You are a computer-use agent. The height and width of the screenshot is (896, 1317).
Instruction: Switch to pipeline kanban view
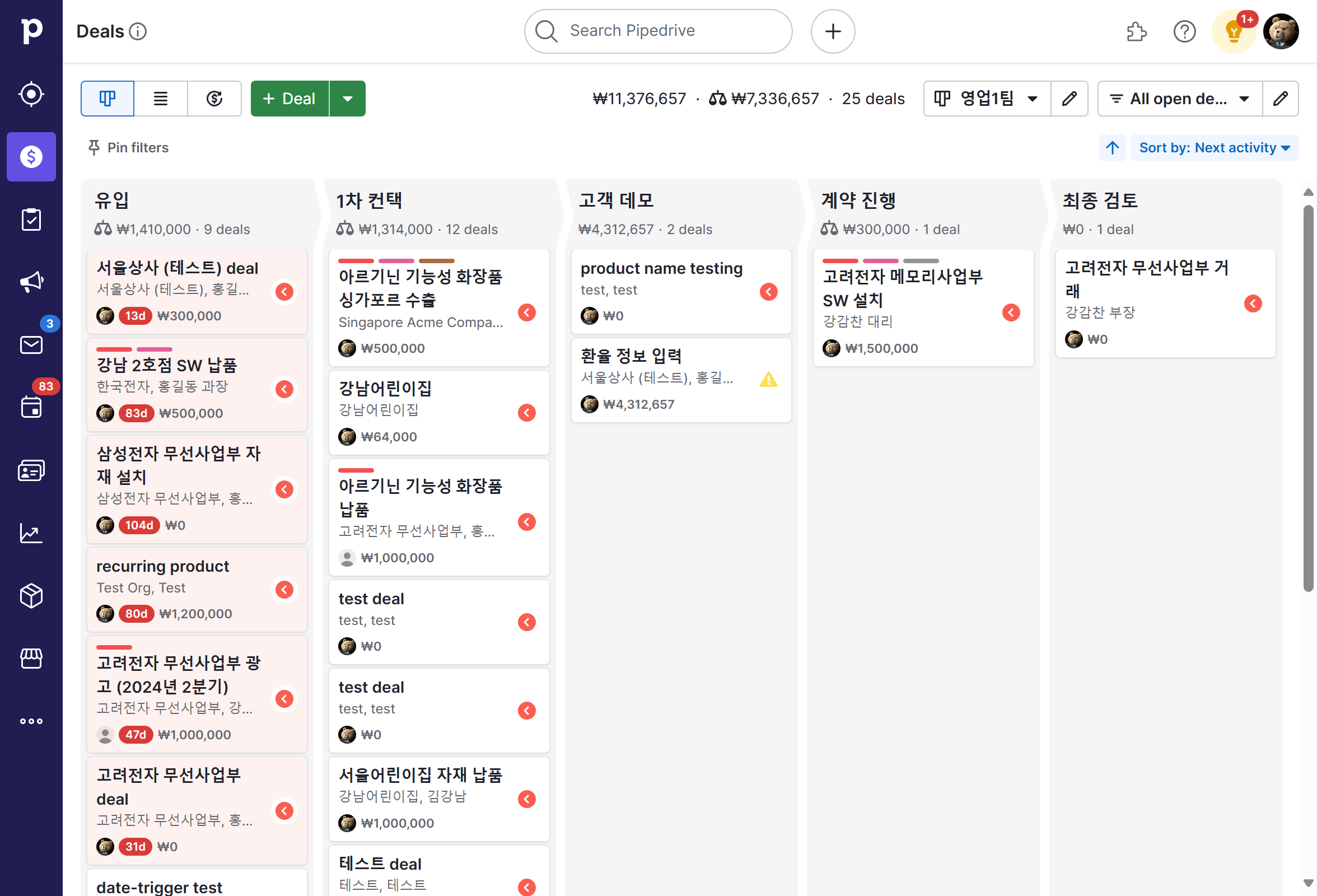(108, 99)
